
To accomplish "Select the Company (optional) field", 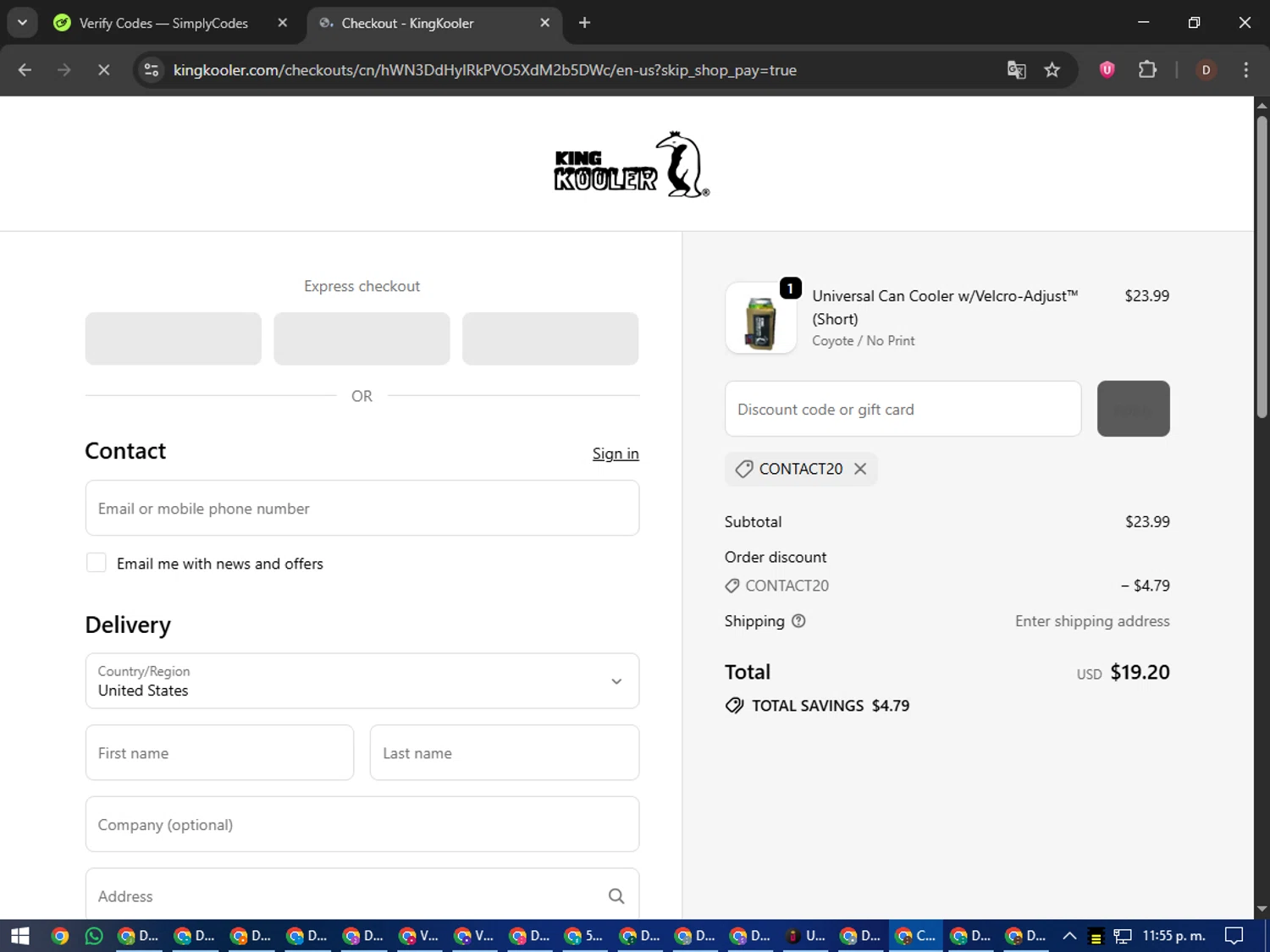I will click(x=362, y=824).
